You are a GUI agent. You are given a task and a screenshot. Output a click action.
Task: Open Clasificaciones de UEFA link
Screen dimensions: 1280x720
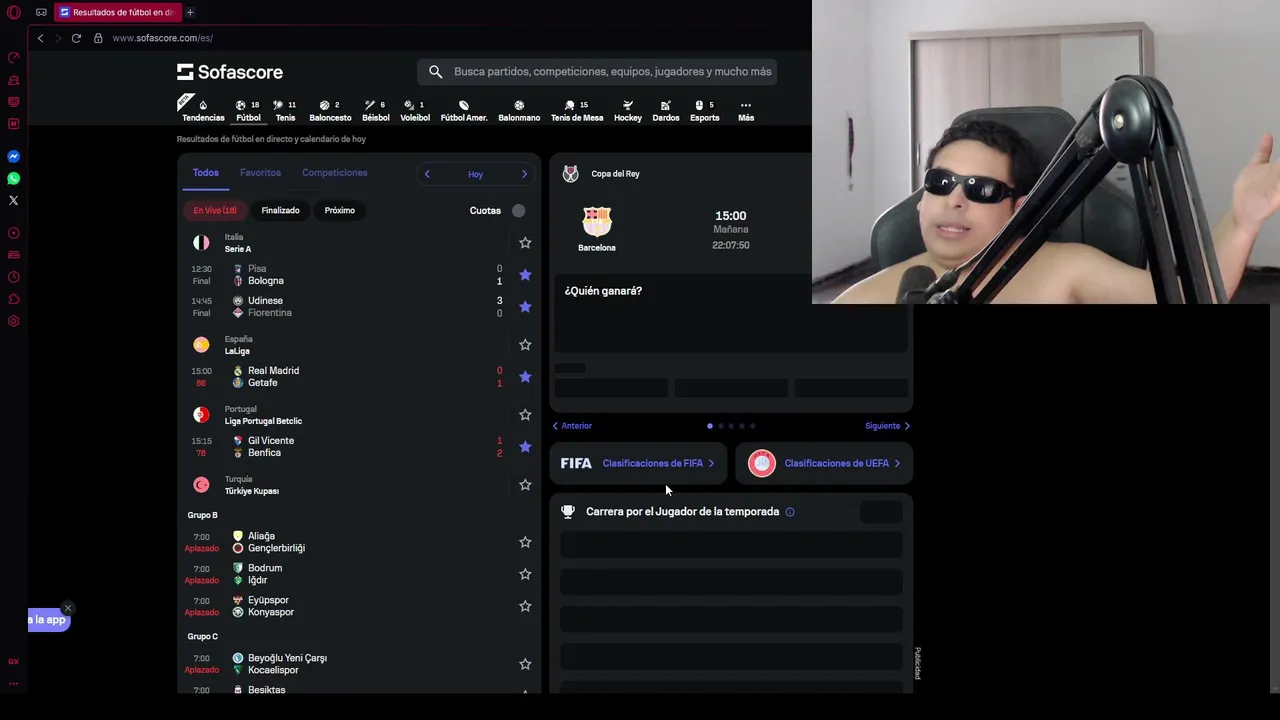pos(824,463)
